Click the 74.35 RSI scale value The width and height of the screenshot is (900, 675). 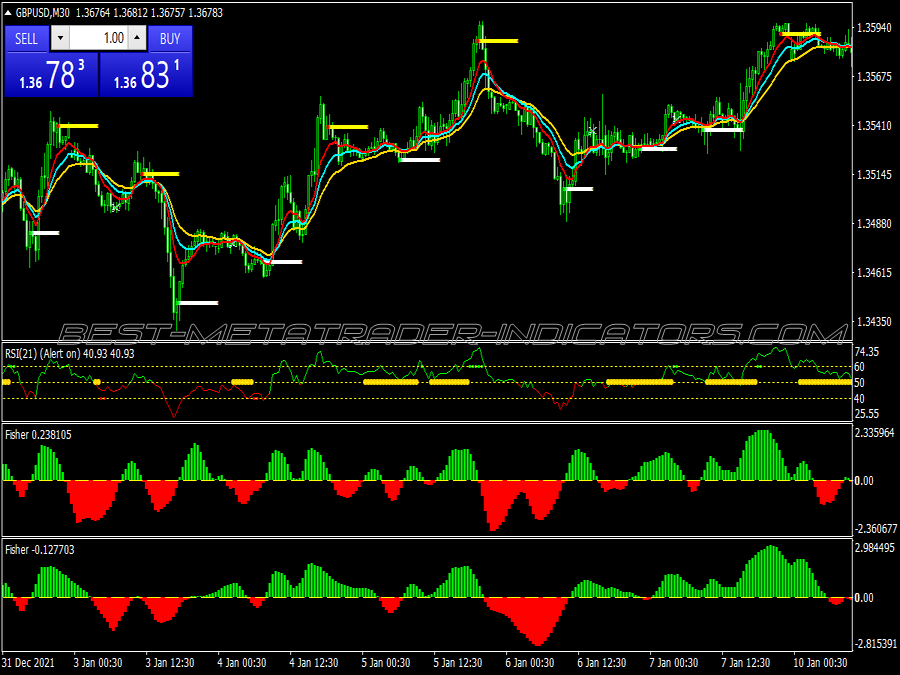pyautogui.click(x=867, y=351)
